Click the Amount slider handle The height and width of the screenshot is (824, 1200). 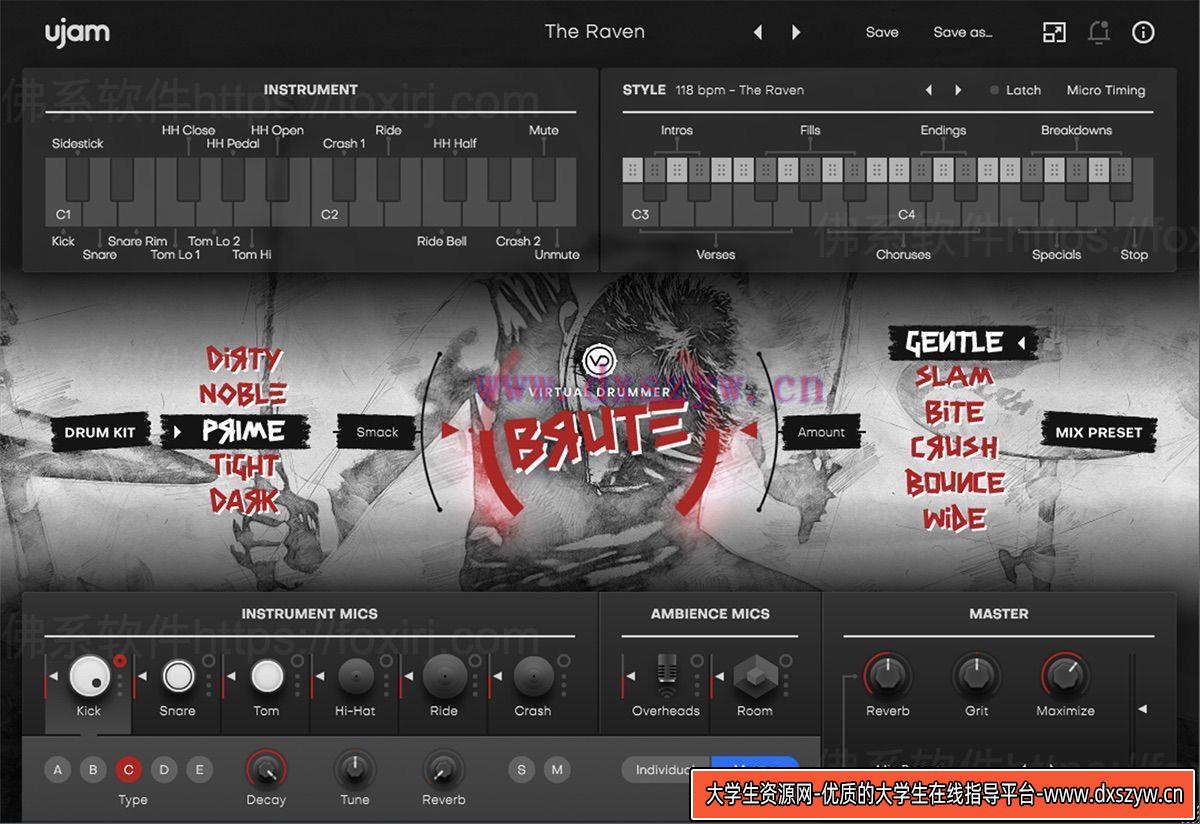(x=749, y=429)
